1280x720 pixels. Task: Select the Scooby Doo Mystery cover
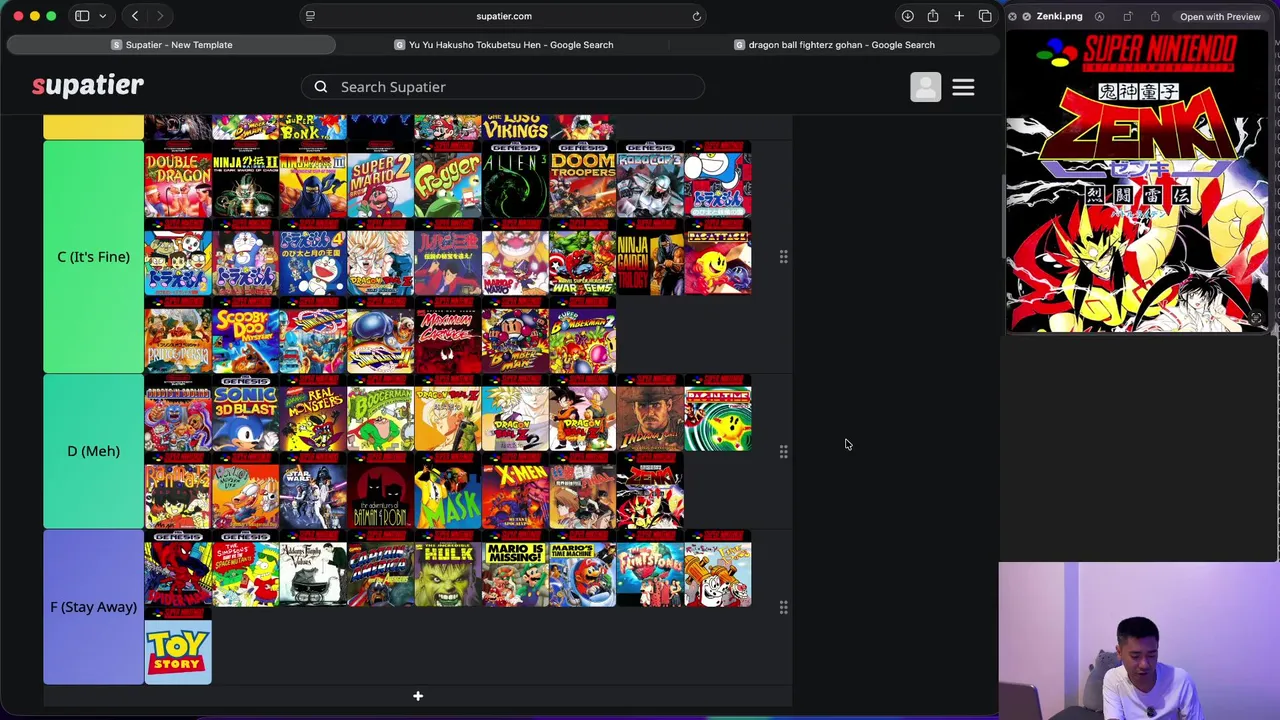[x=245, y=335]
